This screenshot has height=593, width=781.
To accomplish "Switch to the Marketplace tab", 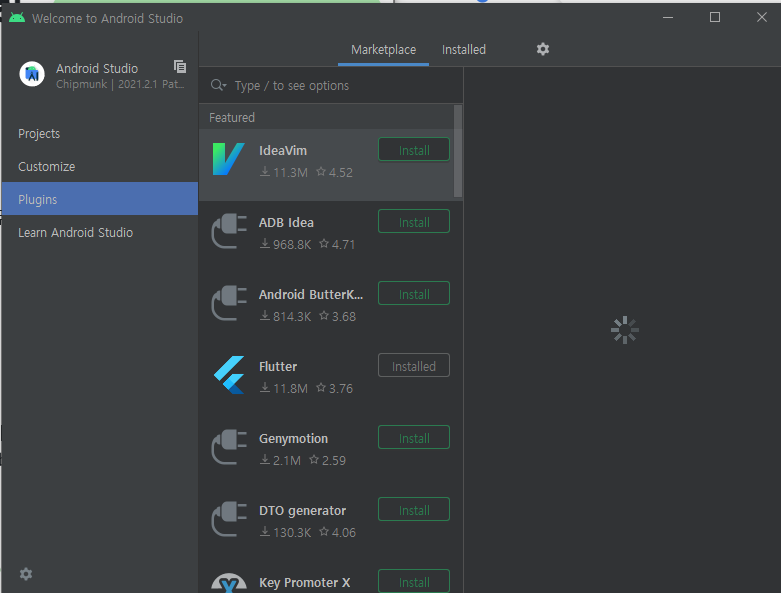I will pyautogui.click(x=383, y=50).
